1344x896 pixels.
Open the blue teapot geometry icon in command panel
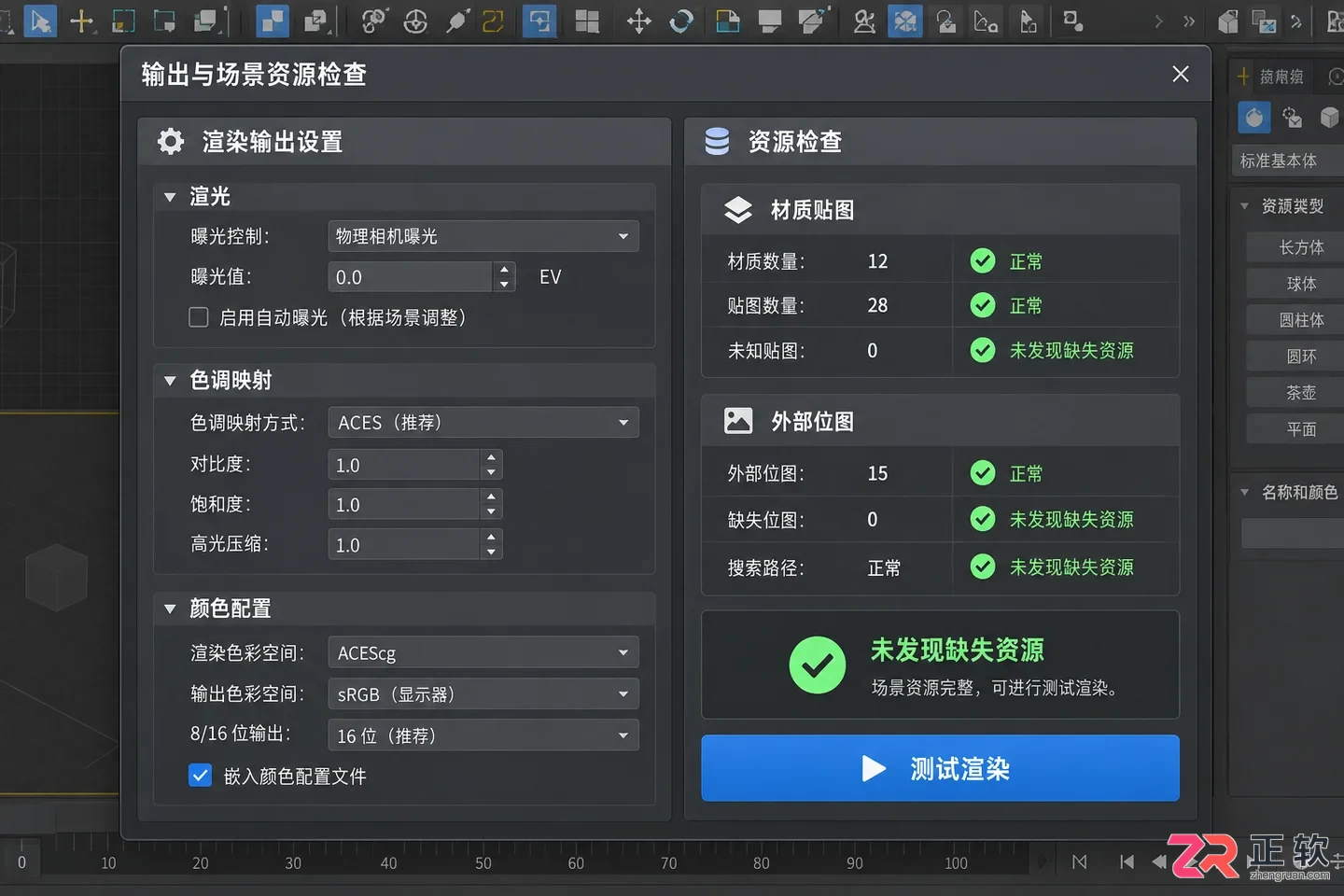point(1254,118)
